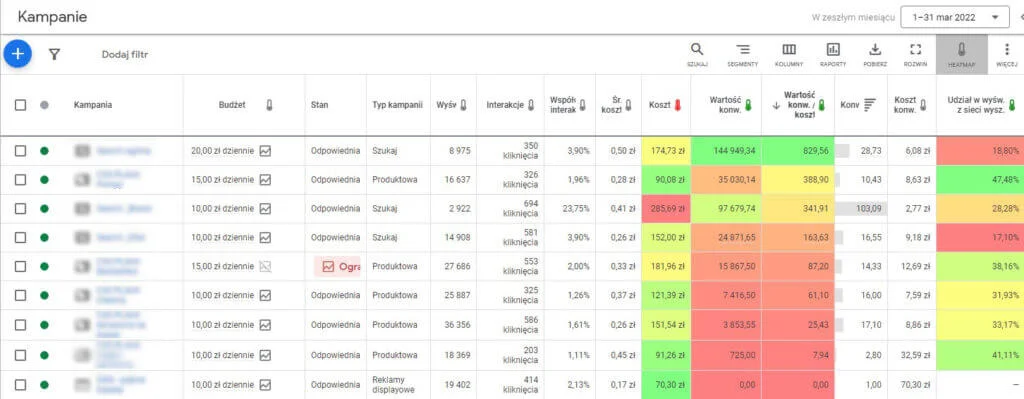
Task: Open the Kolumny columns icon
Action: 789,55
